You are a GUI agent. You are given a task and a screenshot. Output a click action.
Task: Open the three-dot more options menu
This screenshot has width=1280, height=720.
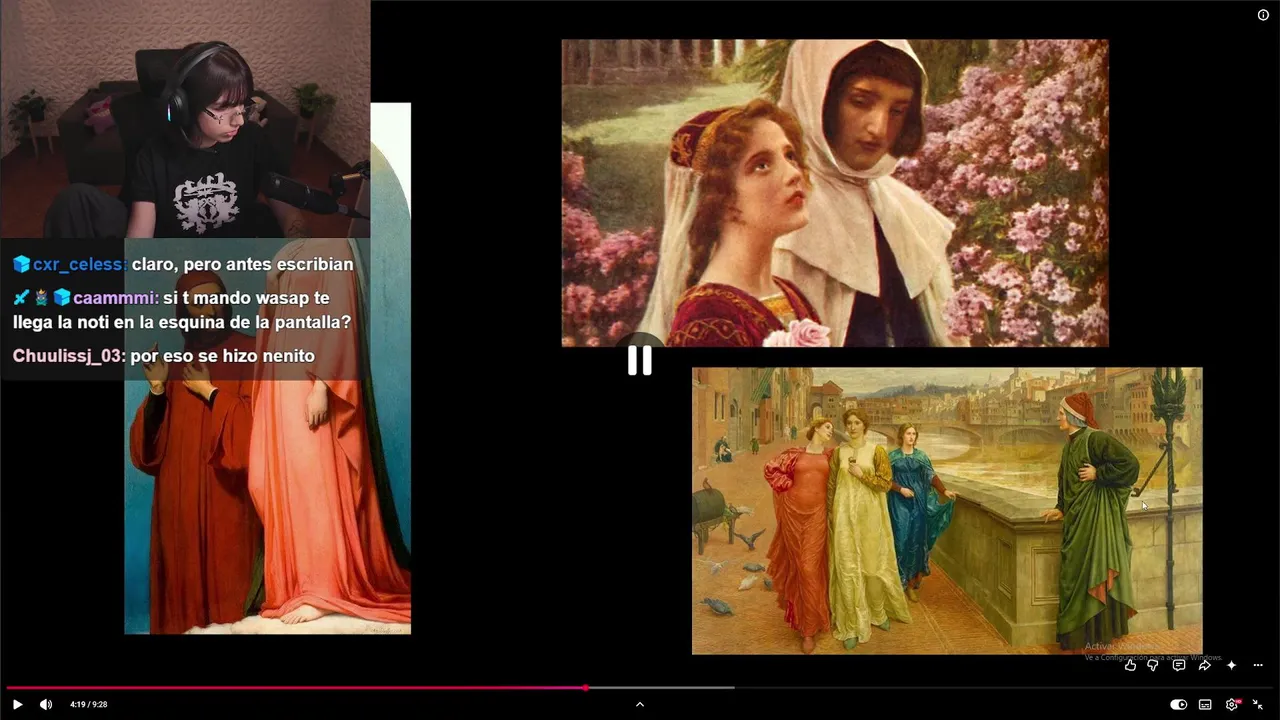[x=1258, y=665]
